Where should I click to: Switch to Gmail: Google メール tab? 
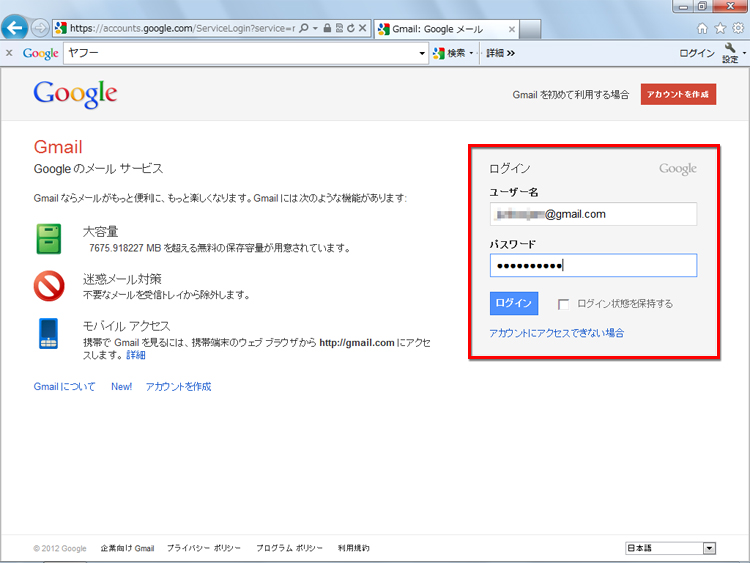click(x=445, y=29)
